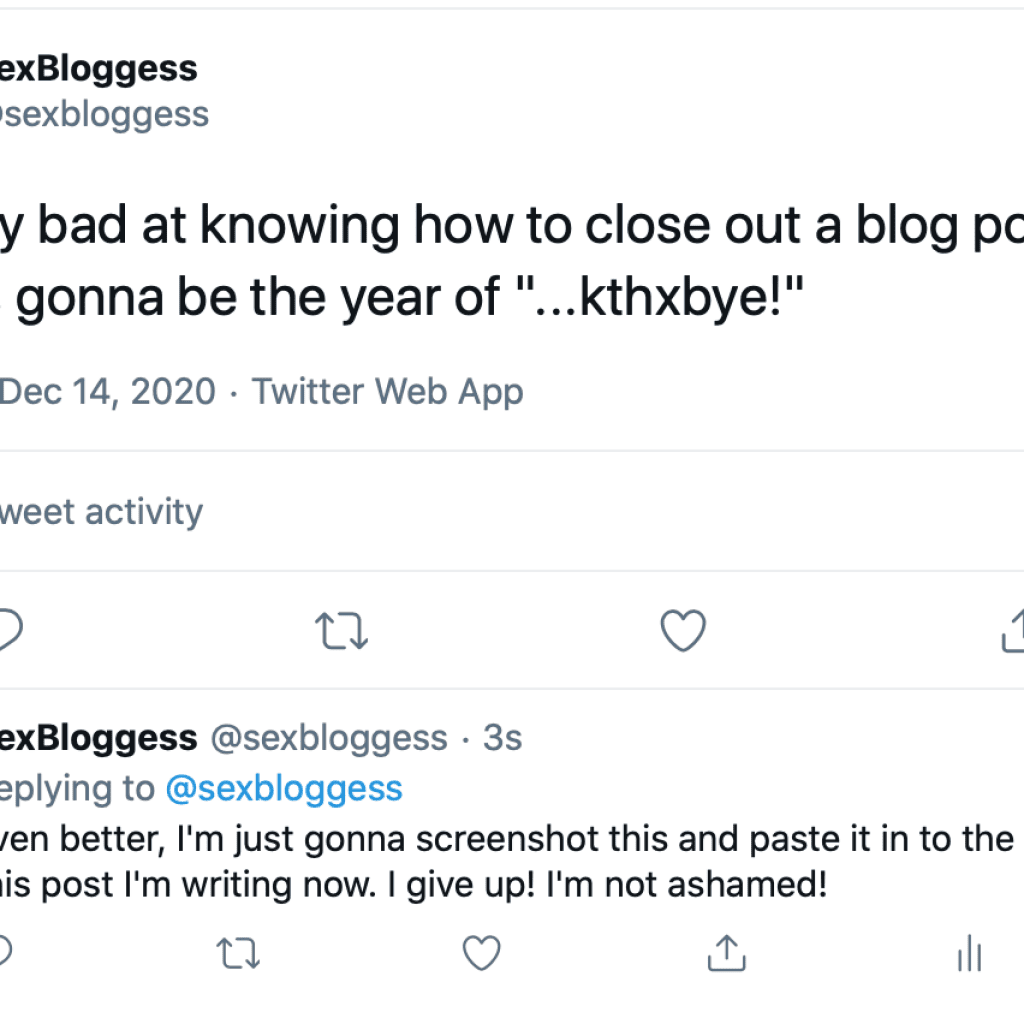This screenshot has width=1024, height=1024.
Task: Click the retweet icon on main tweet
Action: 342,630
